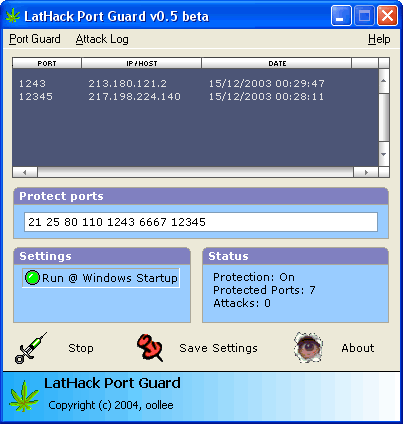The image size is (403, 424).
Task: Click the horizontal scrollbar thumb of log
Action: (x=195, y=172)
